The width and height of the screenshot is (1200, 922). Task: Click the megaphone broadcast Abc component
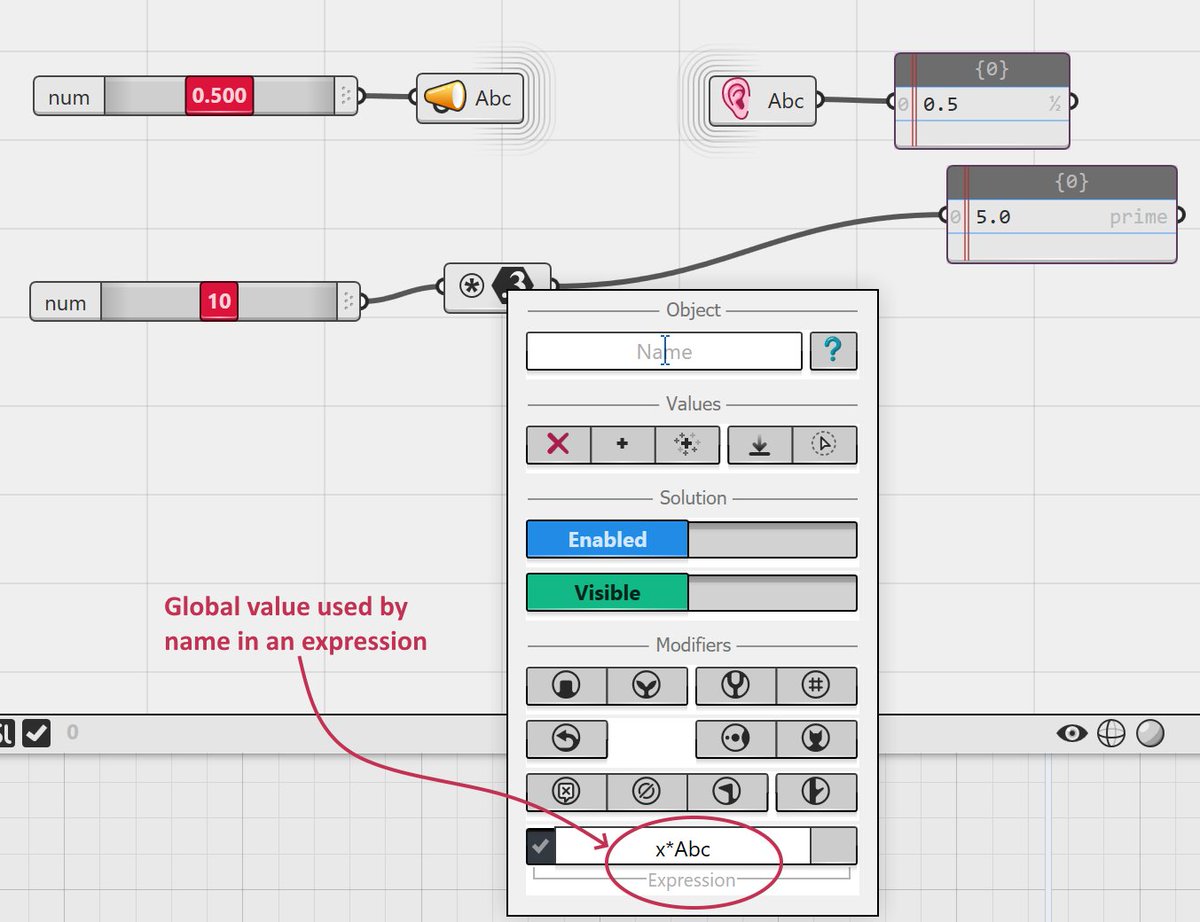pos(470,97)
